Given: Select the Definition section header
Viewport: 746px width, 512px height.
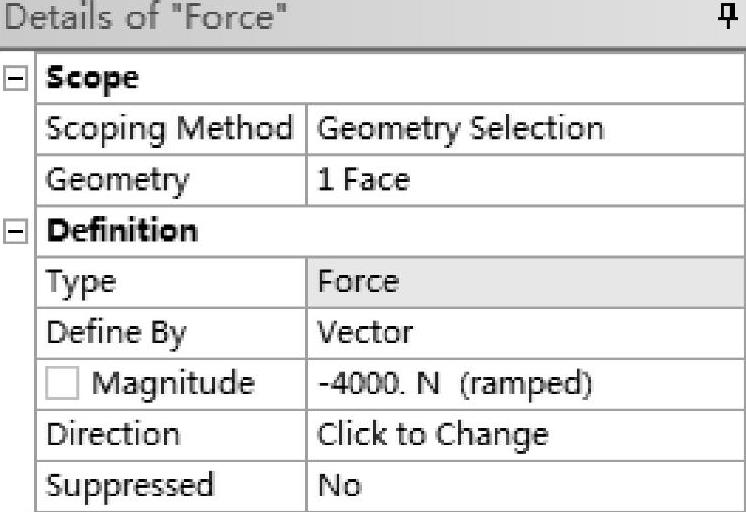Looking at the screenshot, I should [122, 232].
